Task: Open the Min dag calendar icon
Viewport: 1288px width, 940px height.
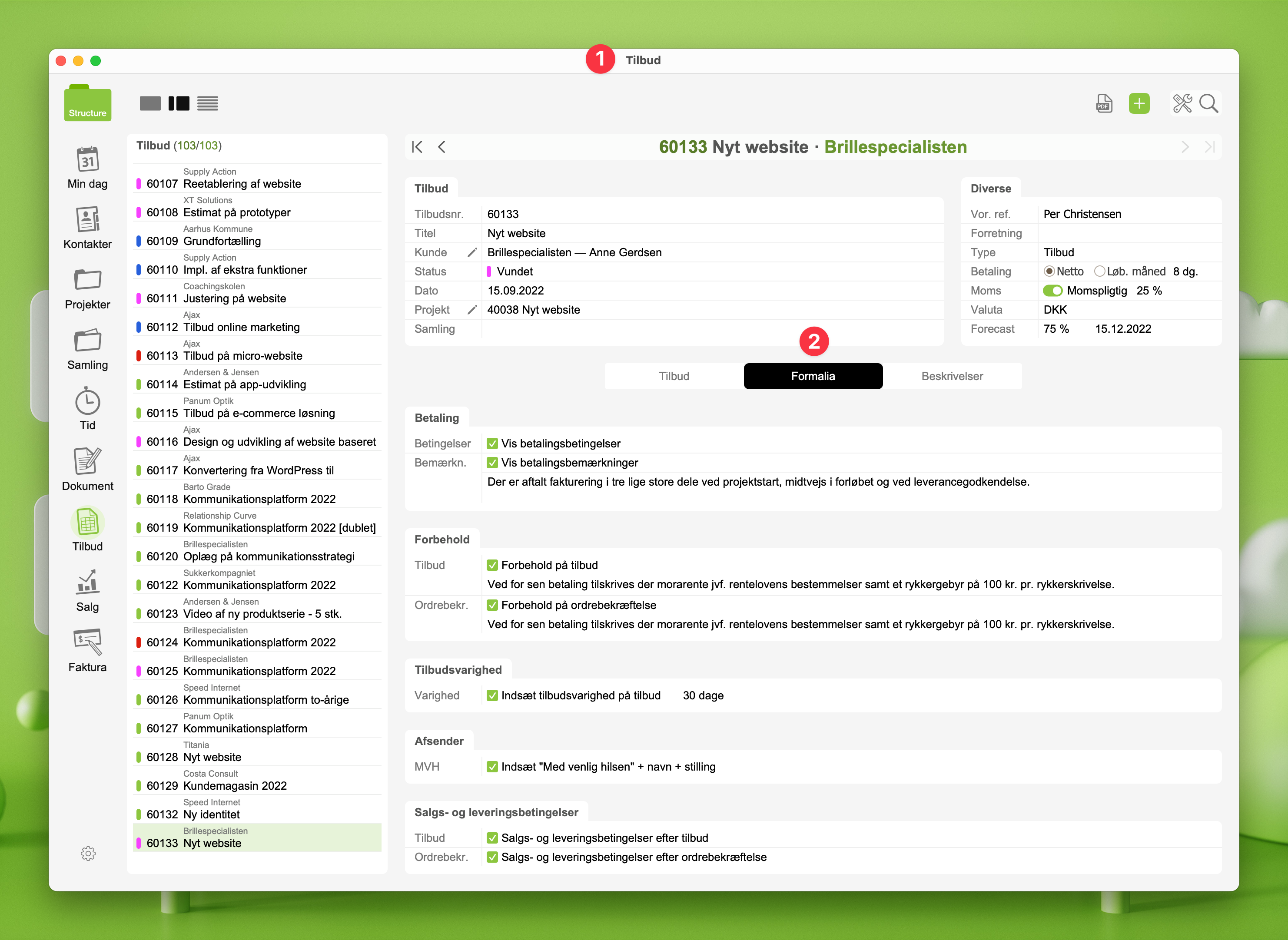Action: (x=87, y=160)
